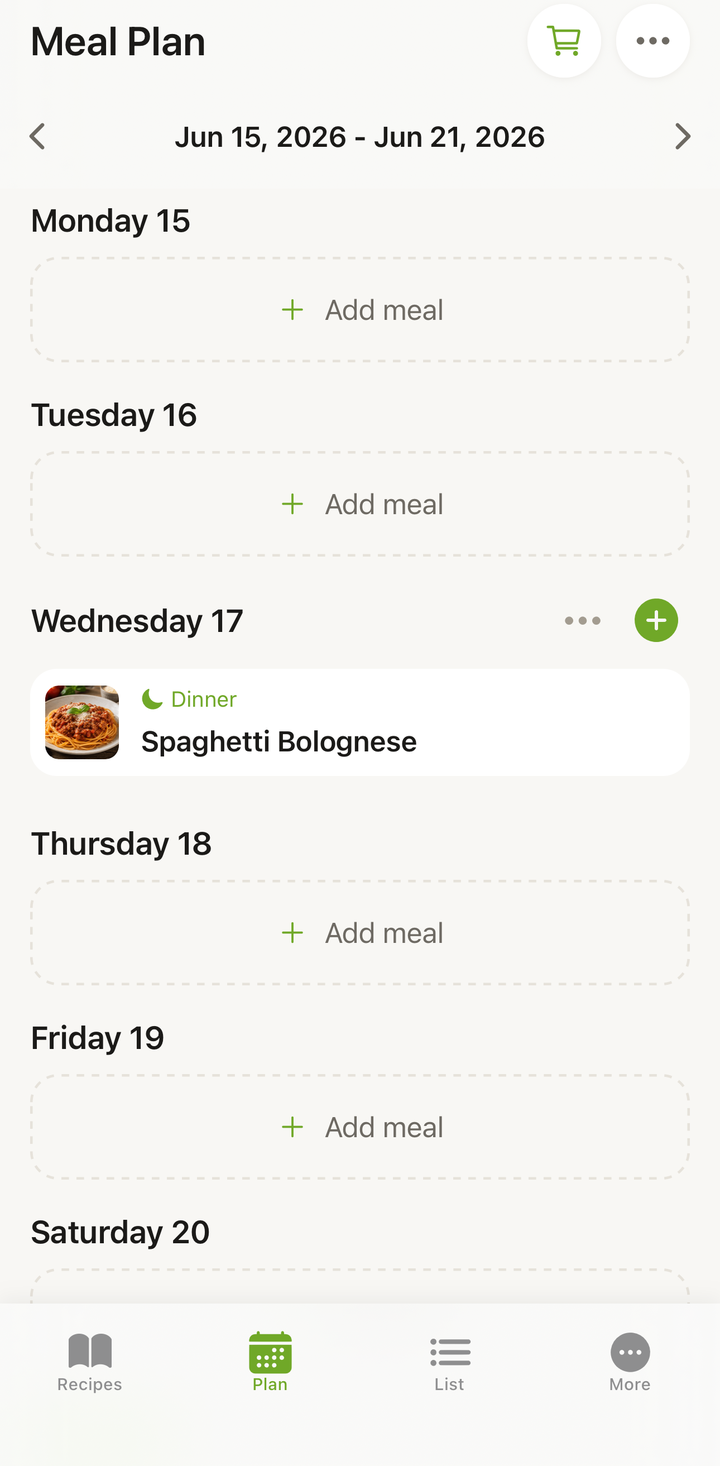Image resolution: width=720 pixels, height=1466 pixels.
Task: Open the Spaghetti Bolognese thumbnail image
Action: pos(82,722)
